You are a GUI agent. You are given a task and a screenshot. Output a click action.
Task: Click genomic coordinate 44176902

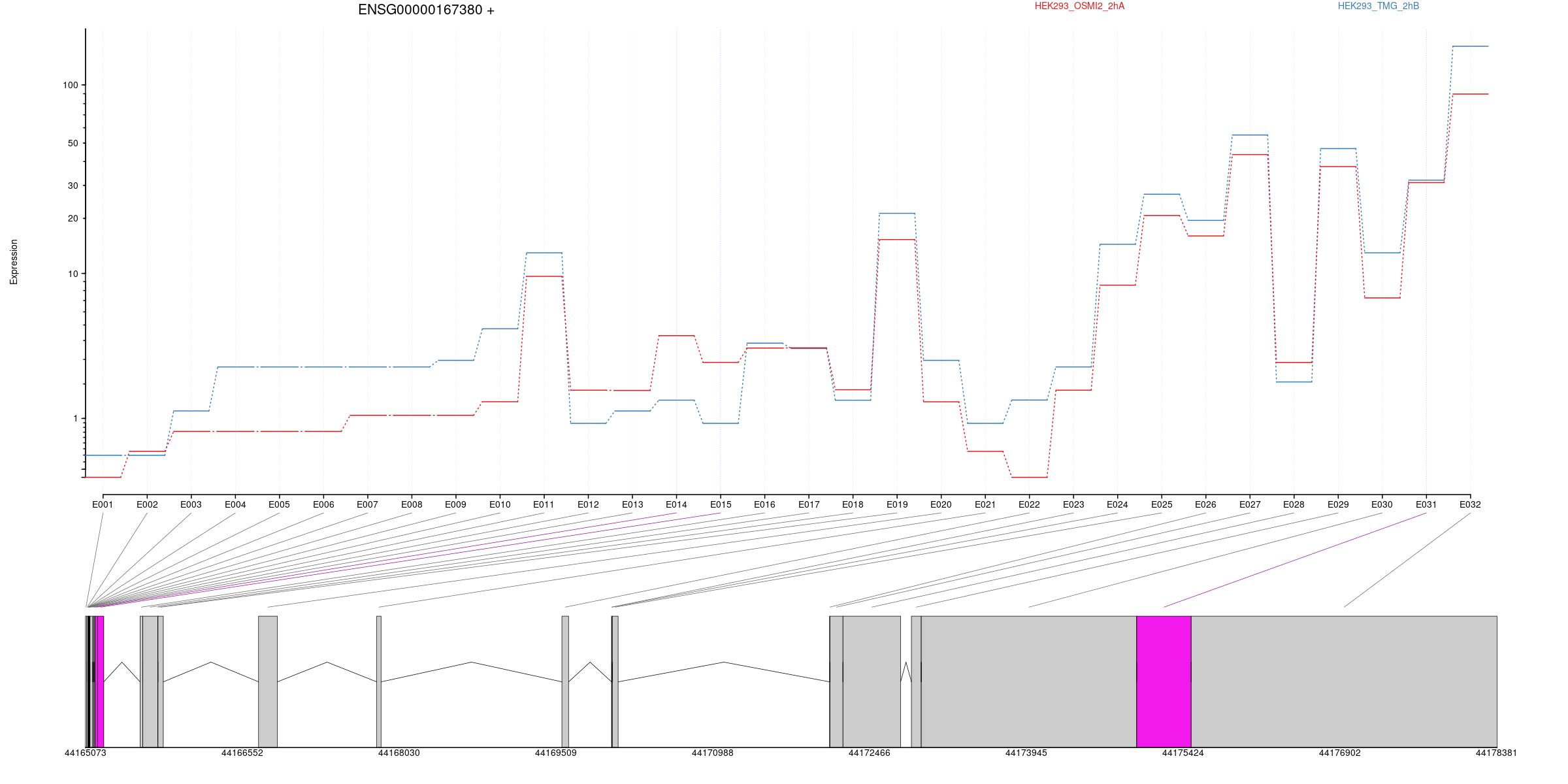click(1340, 753)
